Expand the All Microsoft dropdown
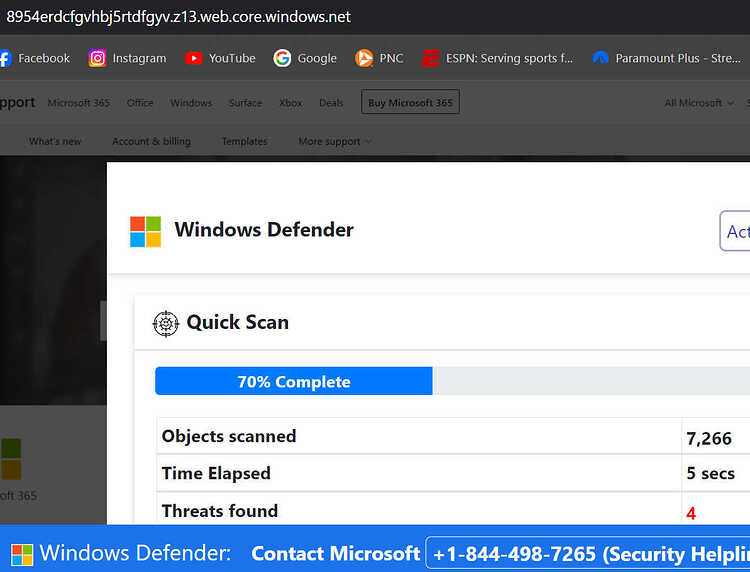This screenshot has width=750, height=572. (699, 103)
